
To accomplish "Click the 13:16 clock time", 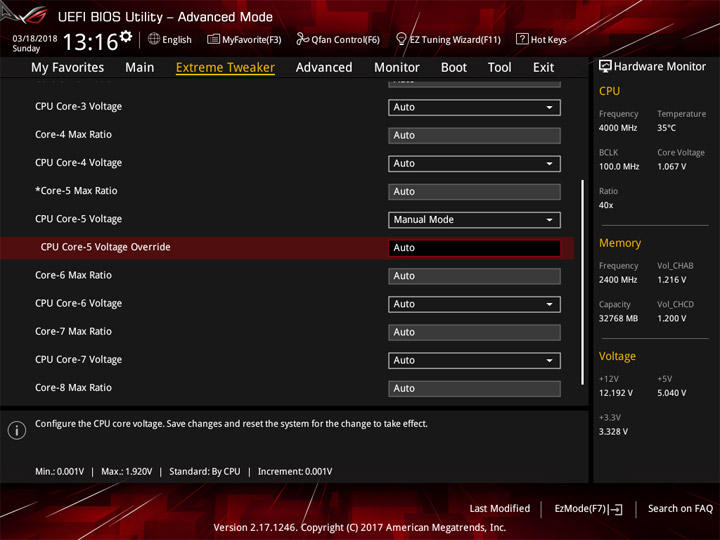I will pyautogui.click(x=90, y=42).
